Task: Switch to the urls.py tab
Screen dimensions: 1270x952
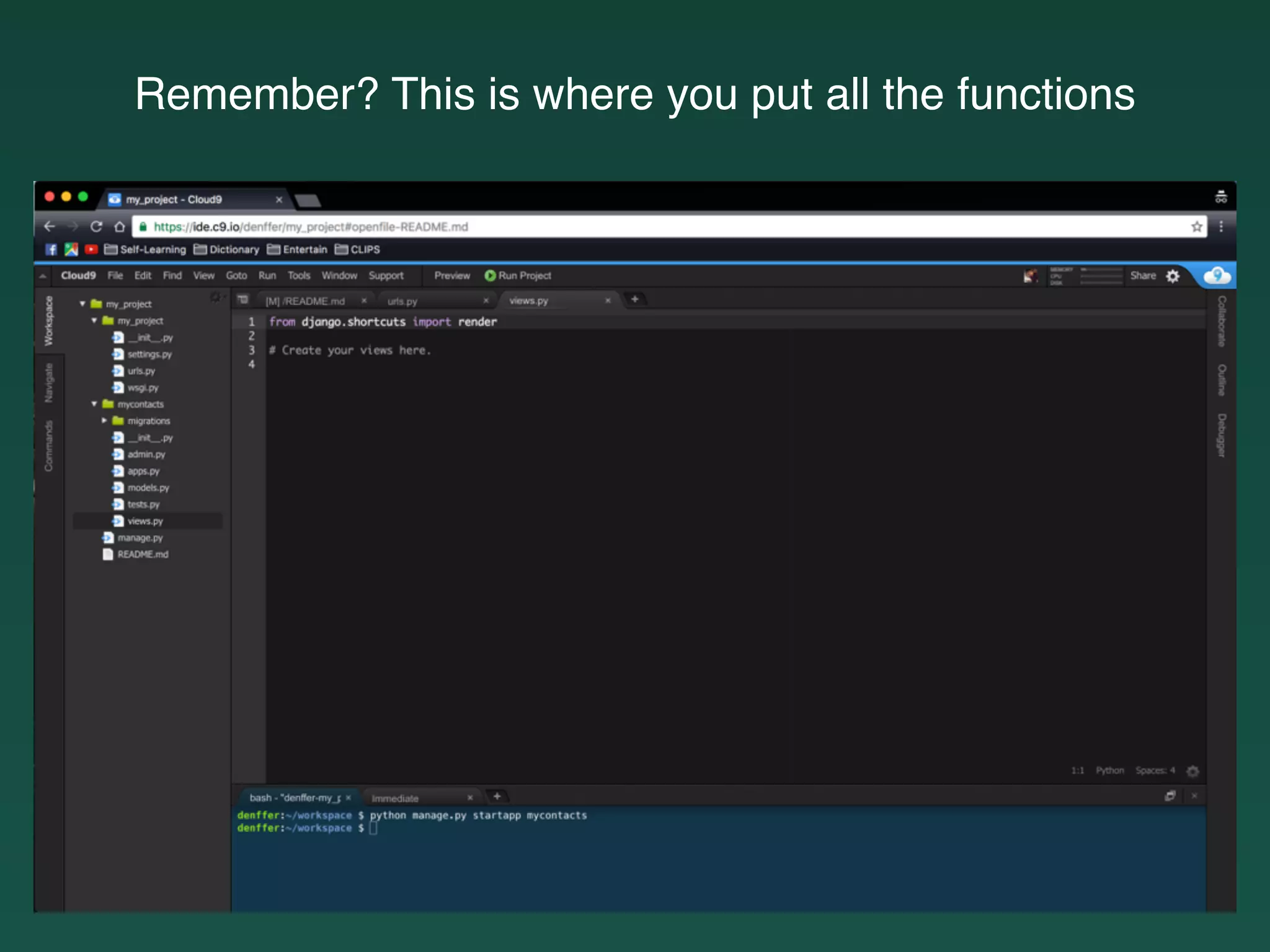Action: pos(403,301)
